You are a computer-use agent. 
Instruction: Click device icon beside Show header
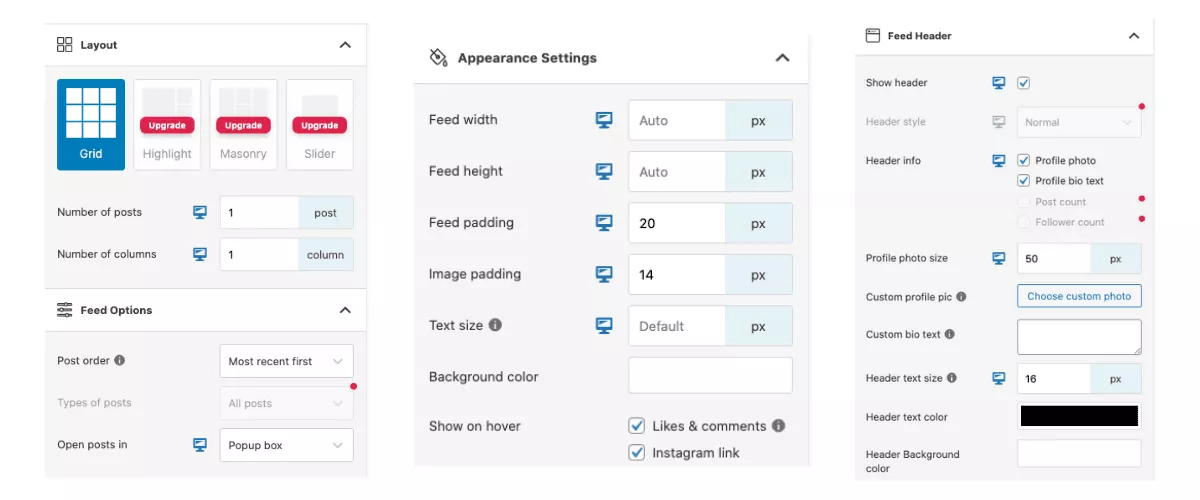999,83
